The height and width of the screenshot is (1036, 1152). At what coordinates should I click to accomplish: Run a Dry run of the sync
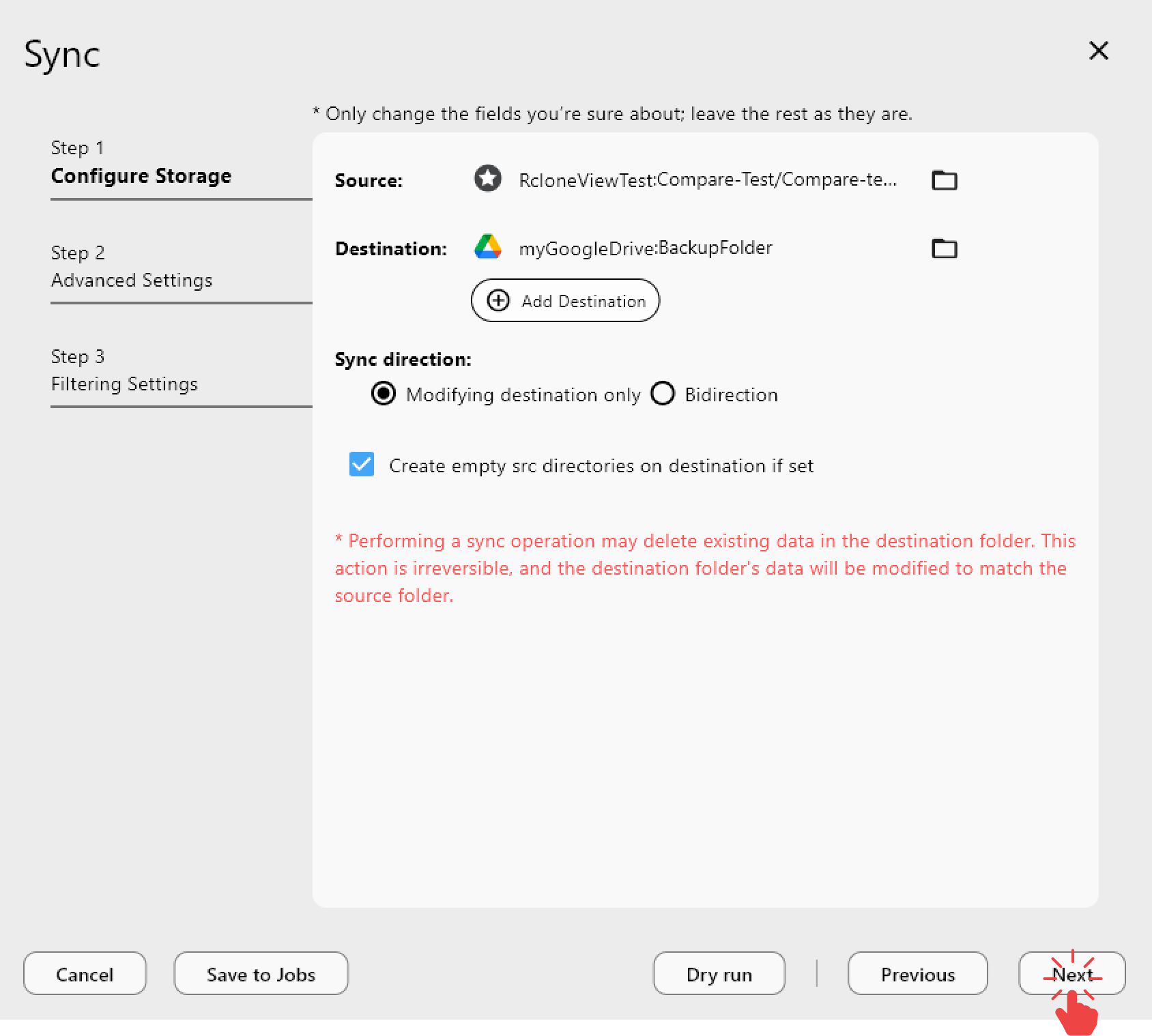718,974
